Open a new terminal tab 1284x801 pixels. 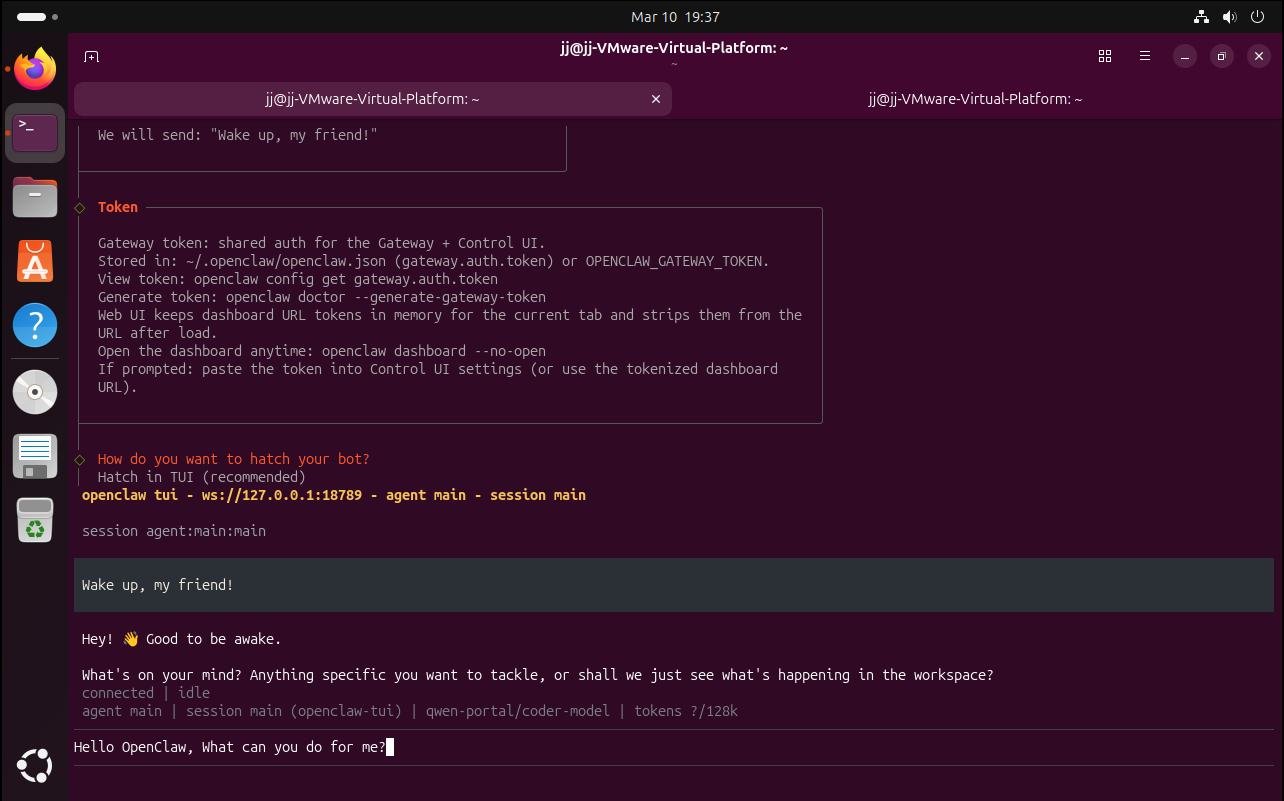[x=91, y=57]
